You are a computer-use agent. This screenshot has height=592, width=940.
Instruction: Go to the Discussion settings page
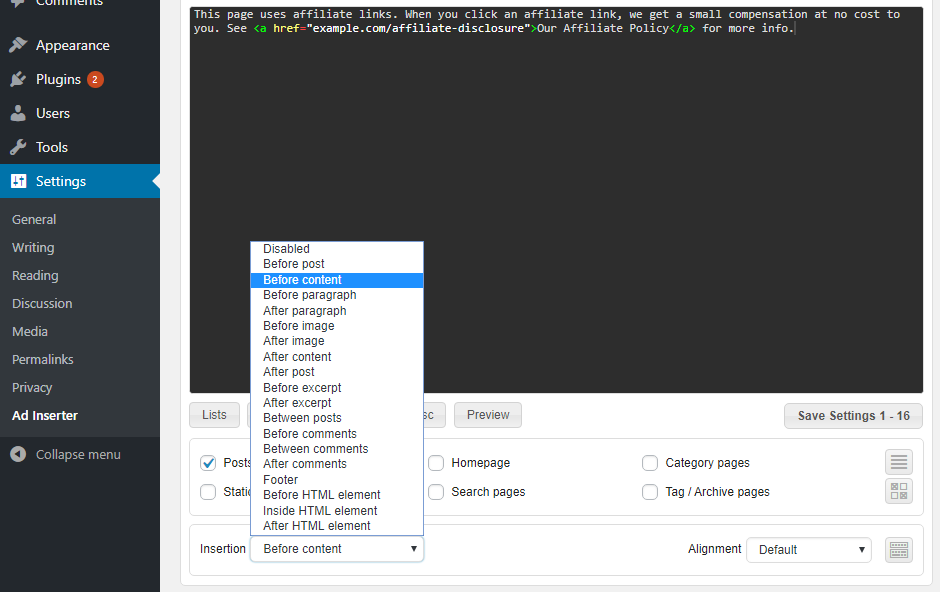(42, 303)
